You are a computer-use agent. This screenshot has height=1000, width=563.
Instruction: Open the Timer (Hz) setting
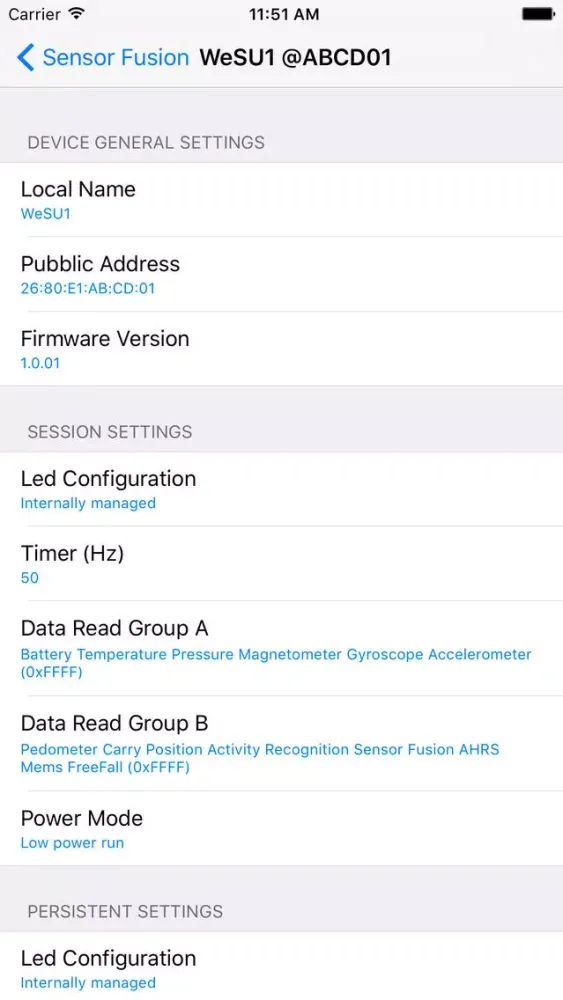281,564
